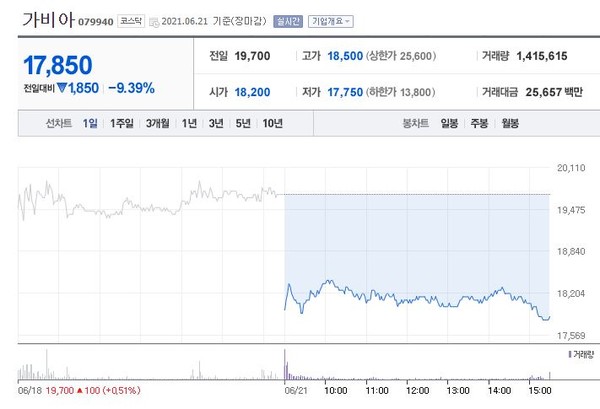Select the 10년 chart period

[272, 123]
